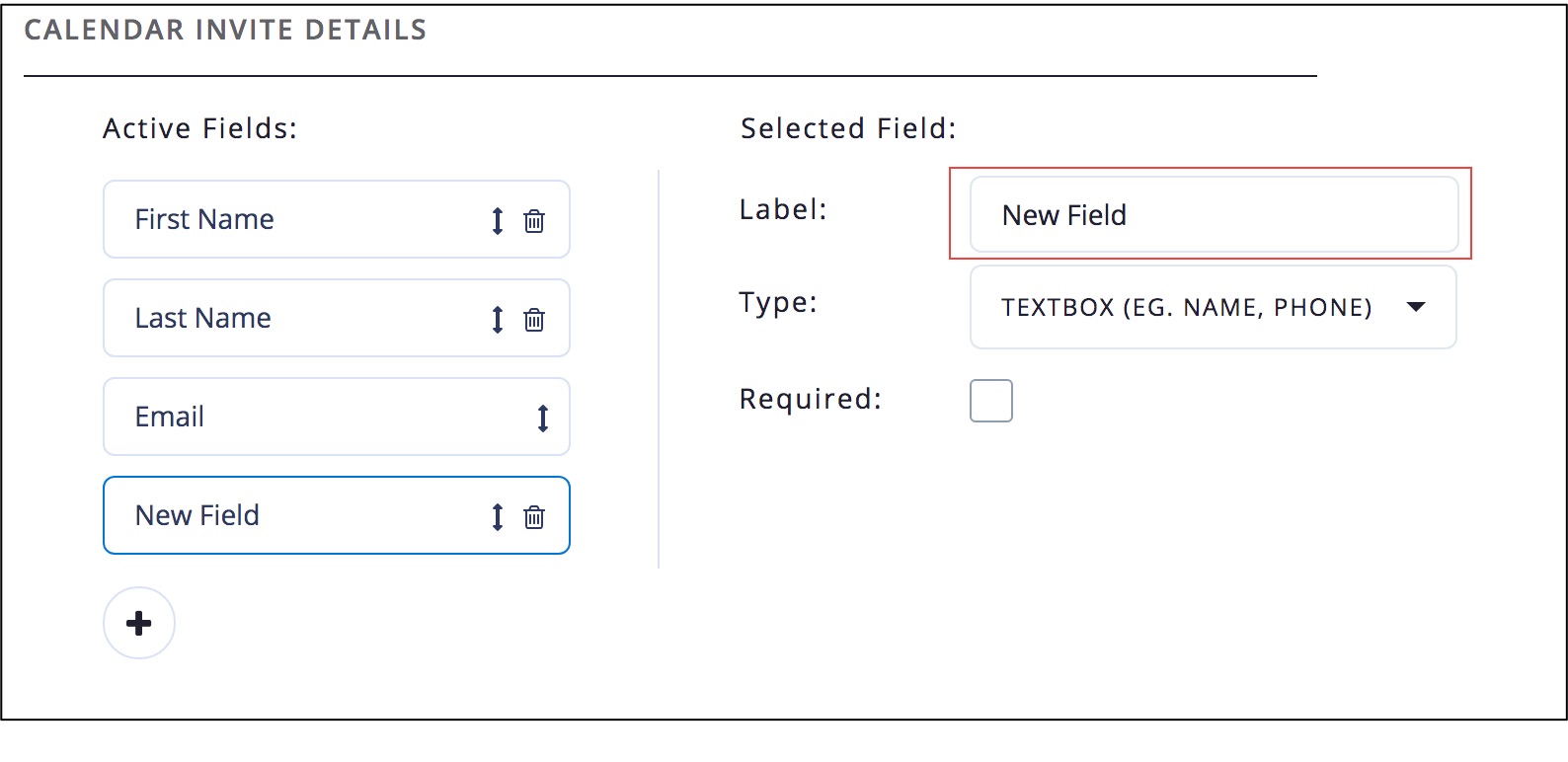This screenshot has height=762, width=1568.
Task: Add a new field with plus button
Action: tap(139, 623)
